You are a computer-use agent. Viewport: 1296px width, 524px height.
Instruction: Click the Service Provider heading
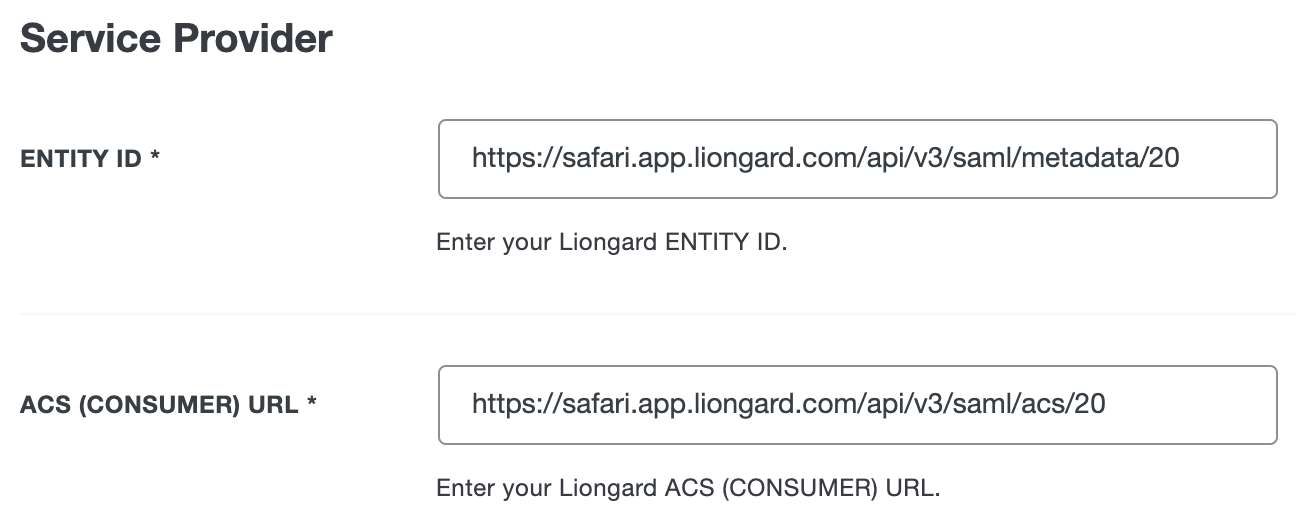coord(176,39)
